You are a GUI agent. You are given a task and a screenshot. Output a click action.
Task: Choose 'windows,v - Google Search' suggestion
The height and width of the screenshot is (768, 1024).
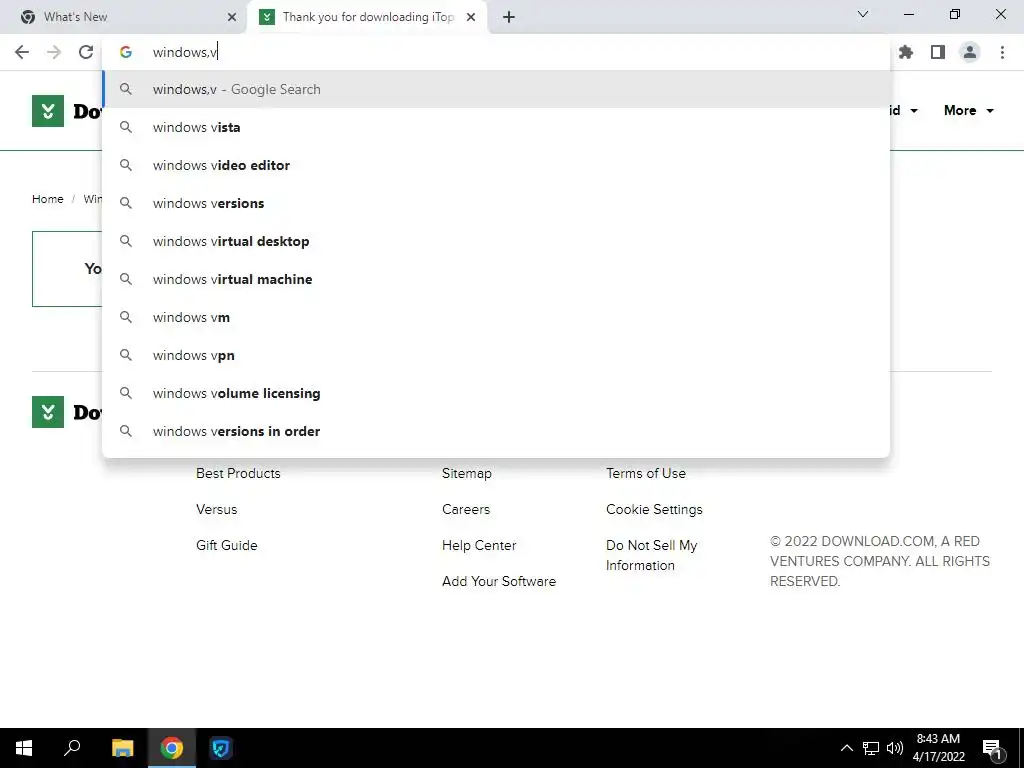[496, 89]
